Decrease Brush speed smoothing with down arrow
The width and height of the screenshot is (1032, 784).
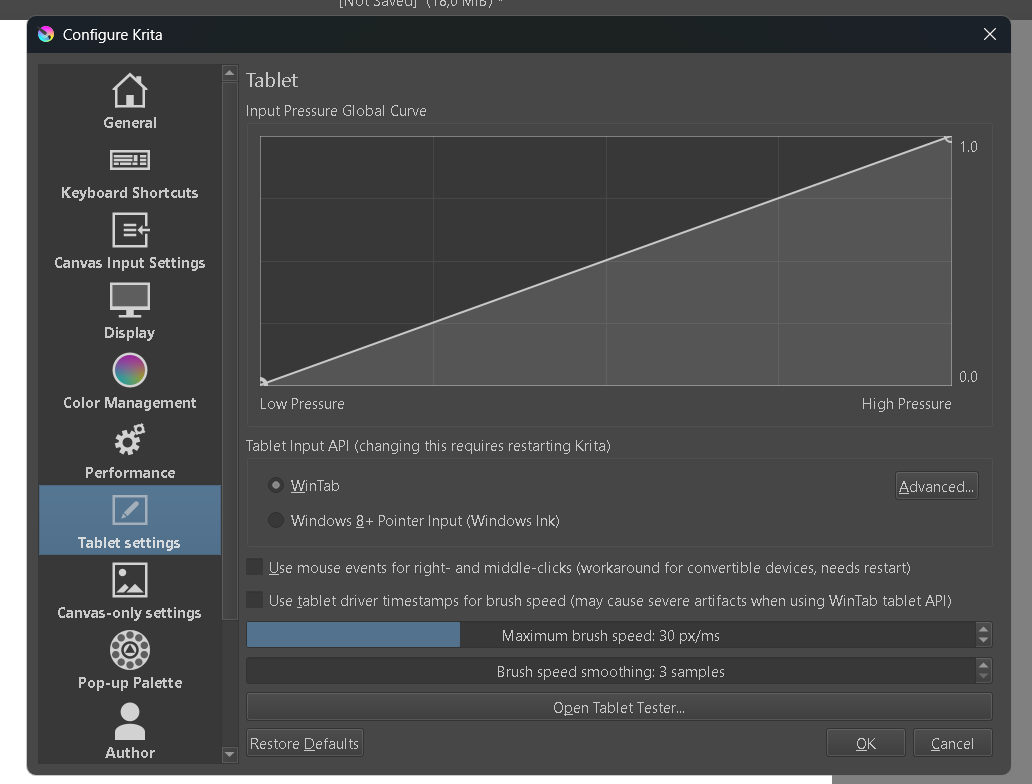983,677
